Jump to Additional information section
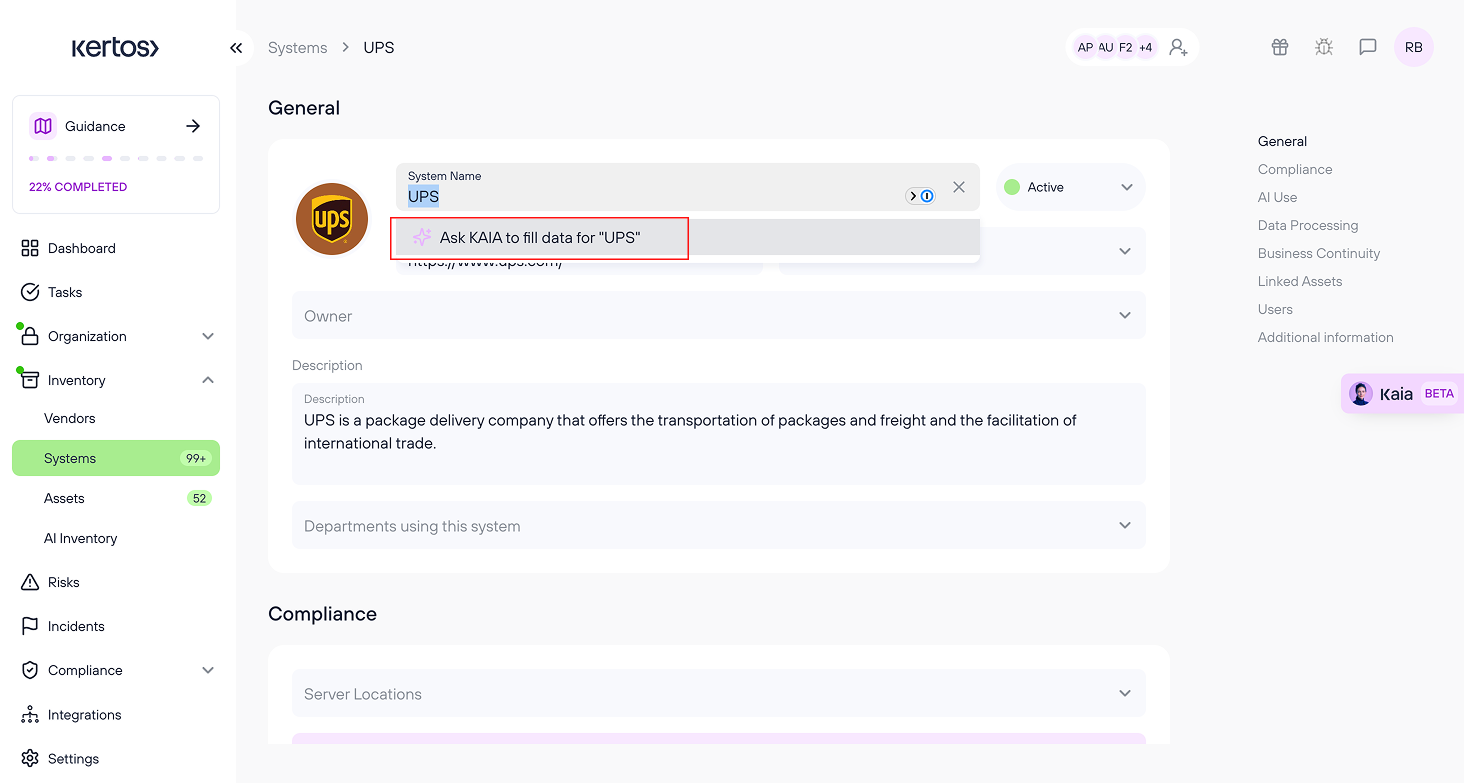 [x=1326, y=337]
